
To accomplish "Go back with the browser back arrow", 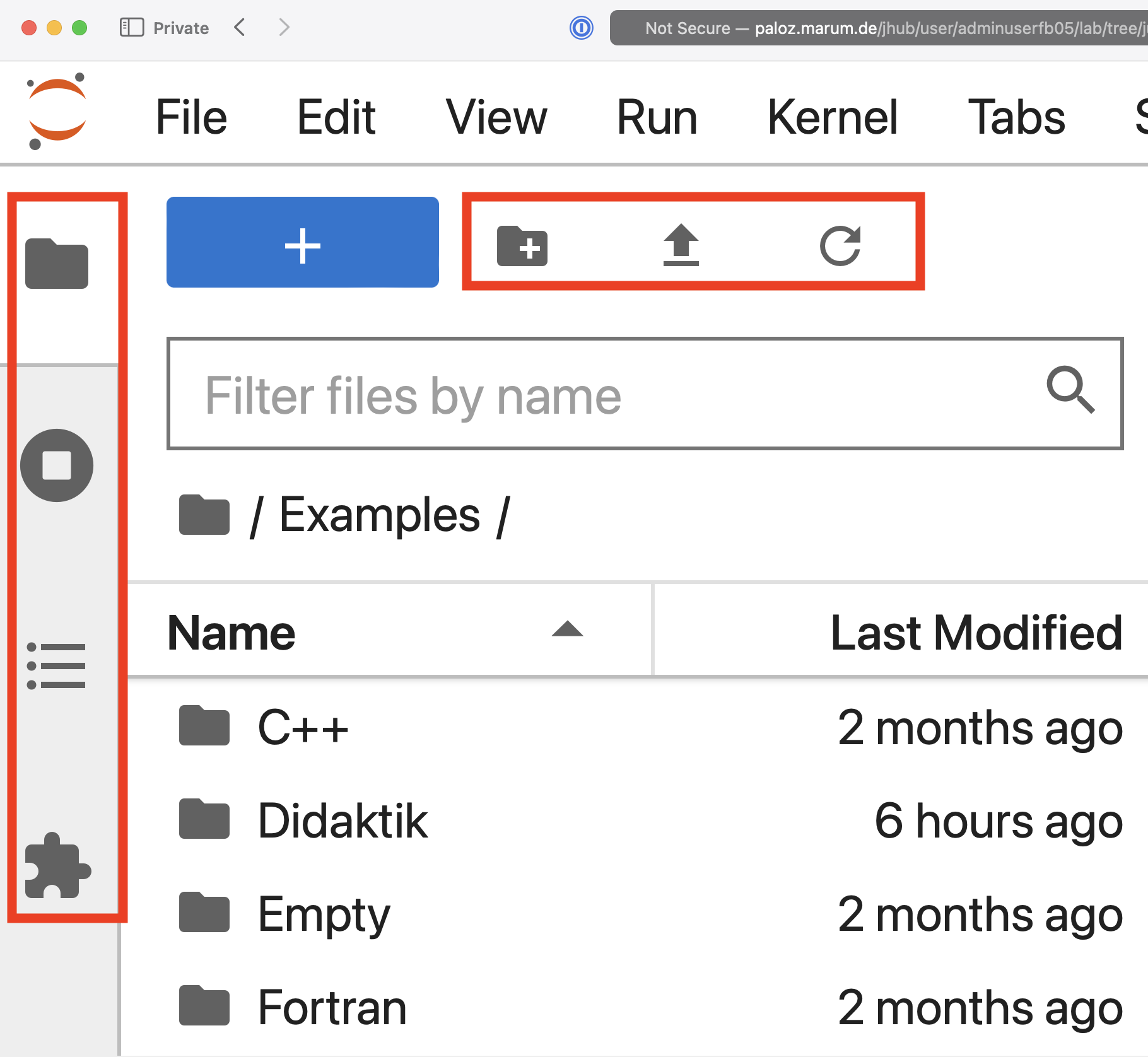I will pos(239,27).
